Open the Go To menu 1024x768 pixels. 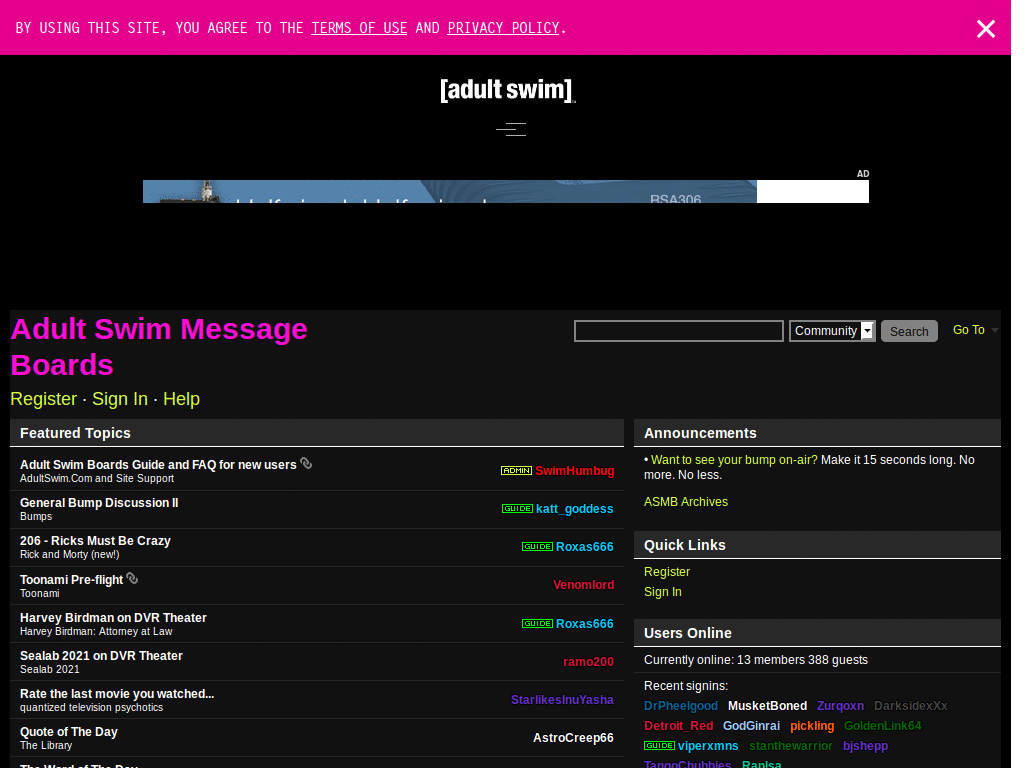tap(969, 329)
